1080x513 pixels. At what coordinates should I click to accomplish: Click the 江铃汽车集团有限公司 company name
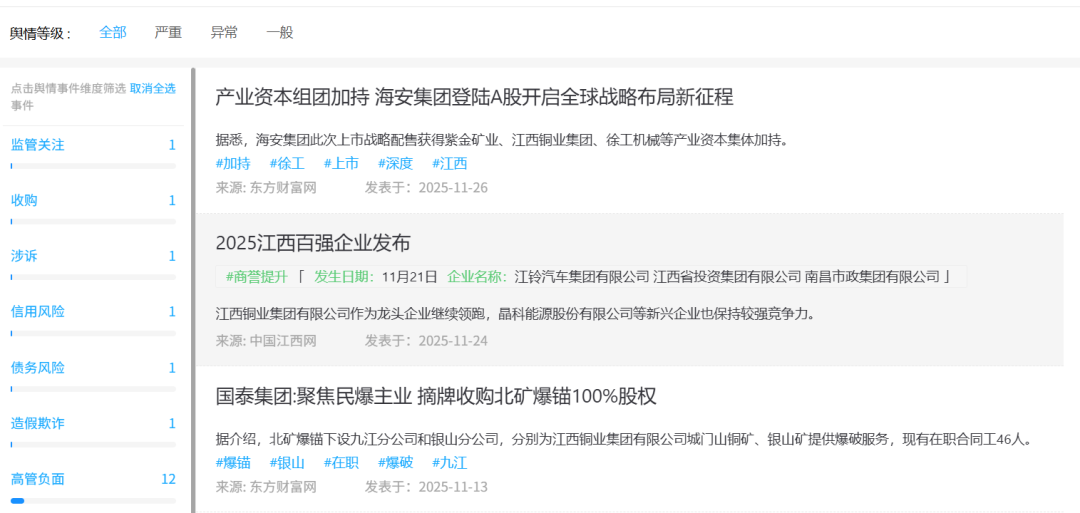click(582, 277)
